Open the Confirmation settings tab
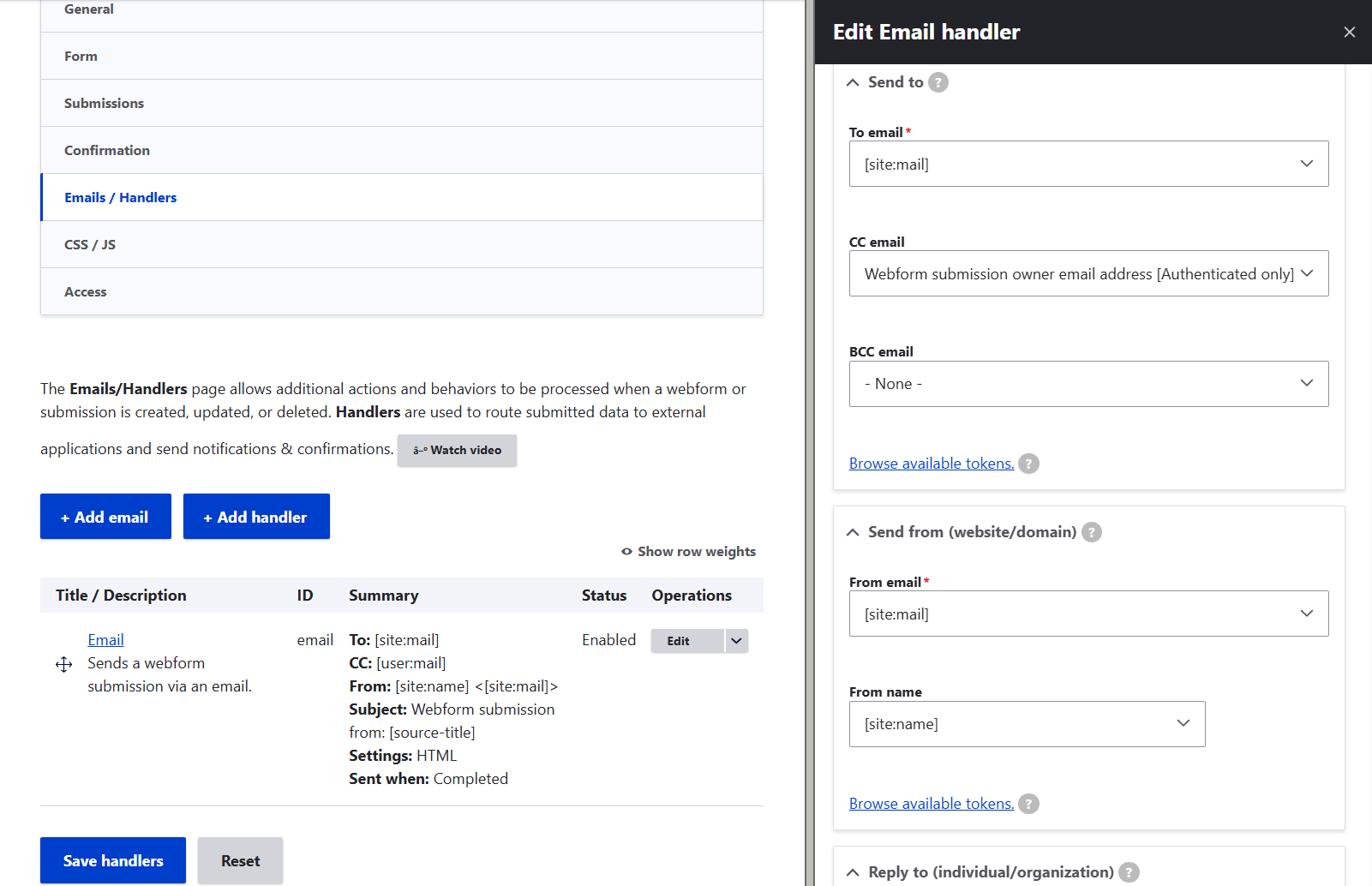This screenshot has height=886, width=1372. coord(402,150)
